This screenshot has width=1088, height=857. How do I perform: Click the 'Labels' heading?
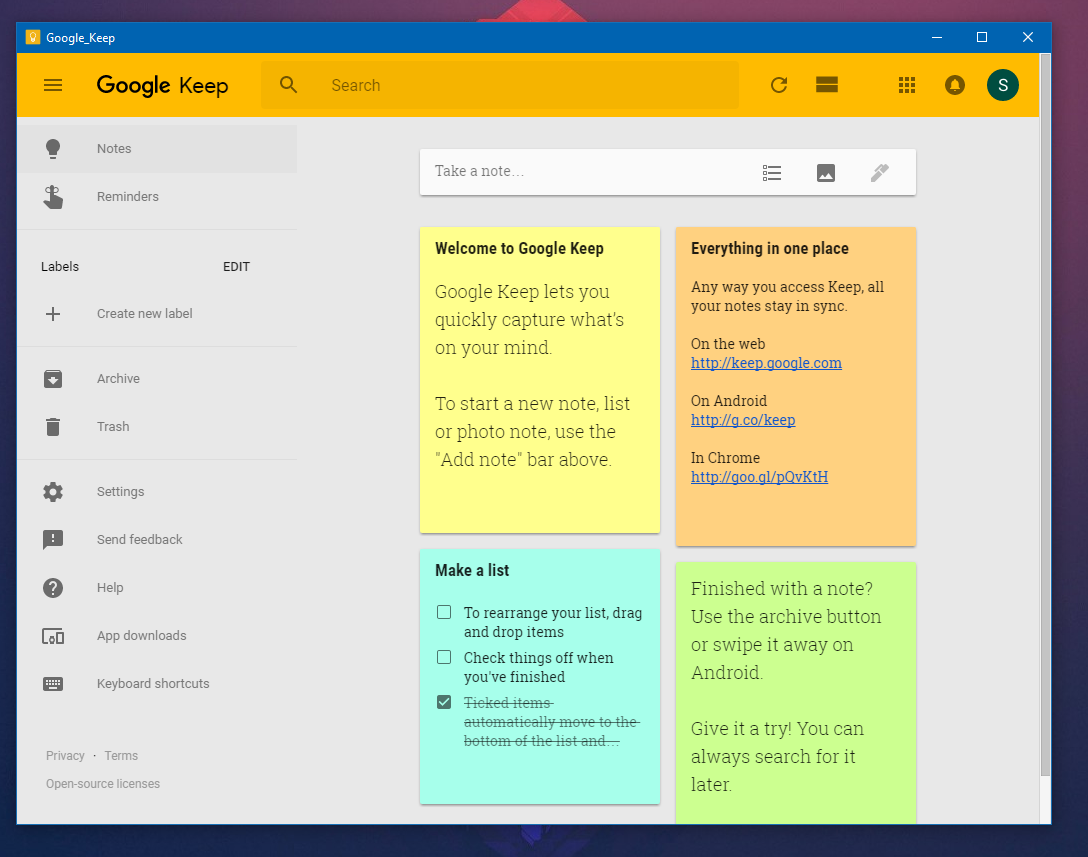coord(60,267)
